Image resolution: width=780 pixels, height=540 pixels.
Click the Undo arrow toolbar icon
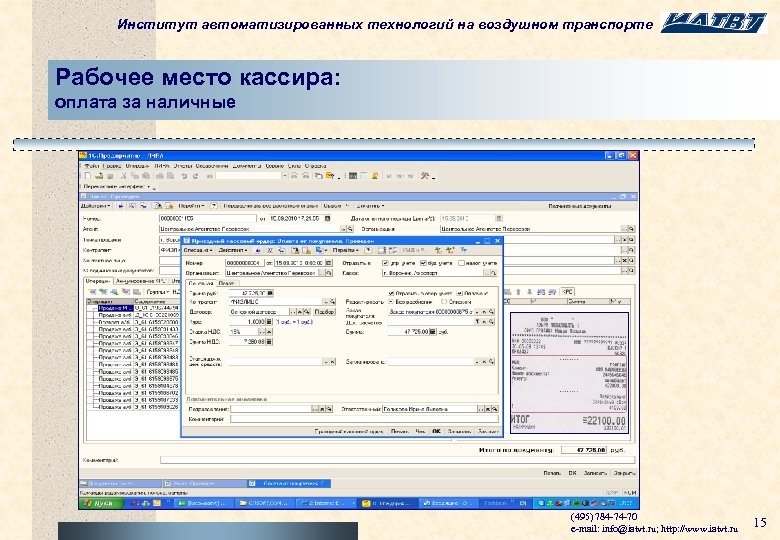184,176
